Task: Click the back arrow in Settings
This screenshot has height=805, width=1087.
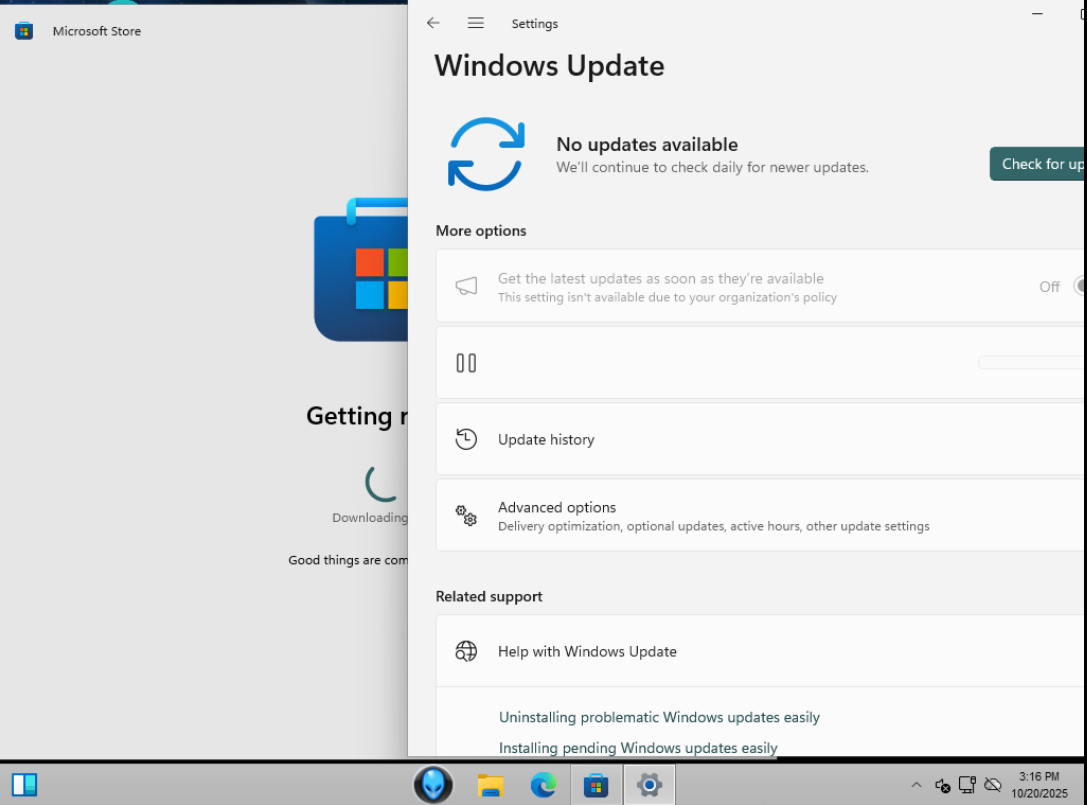Action: click(x=433, y=23)
